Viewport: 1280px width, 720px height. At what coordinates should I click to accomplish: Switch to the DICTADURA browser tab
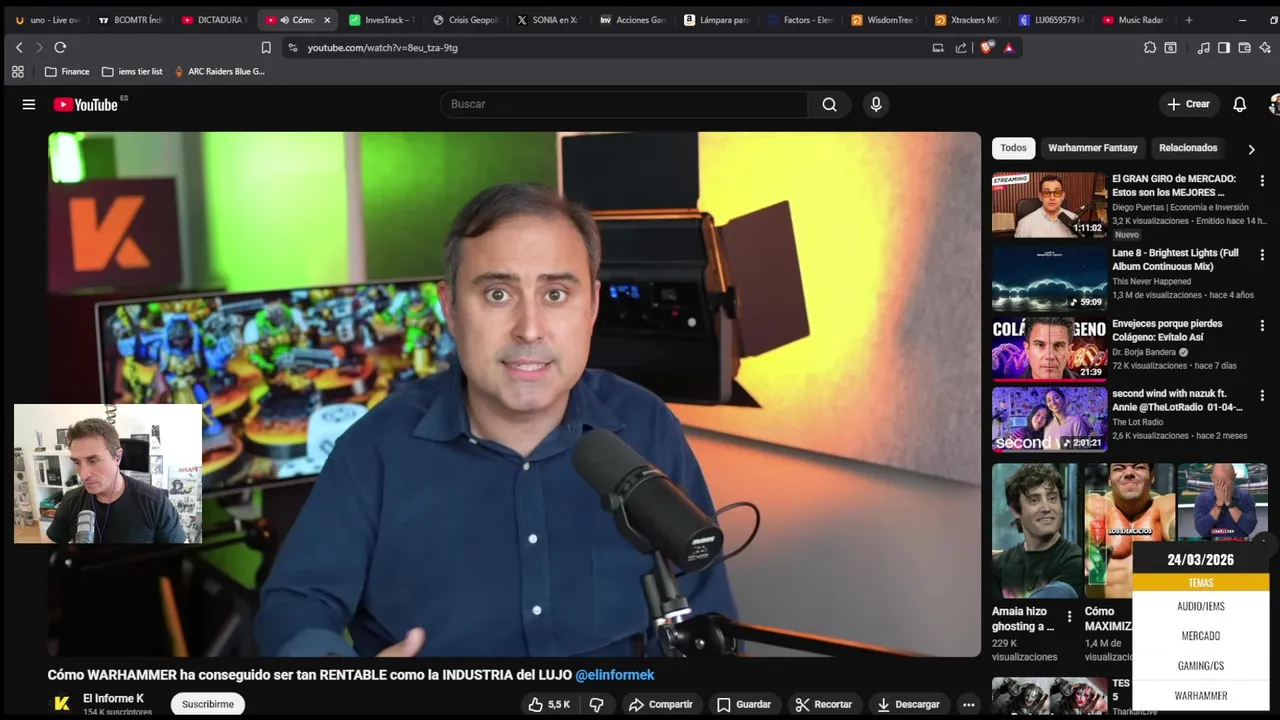pos(214,20)
